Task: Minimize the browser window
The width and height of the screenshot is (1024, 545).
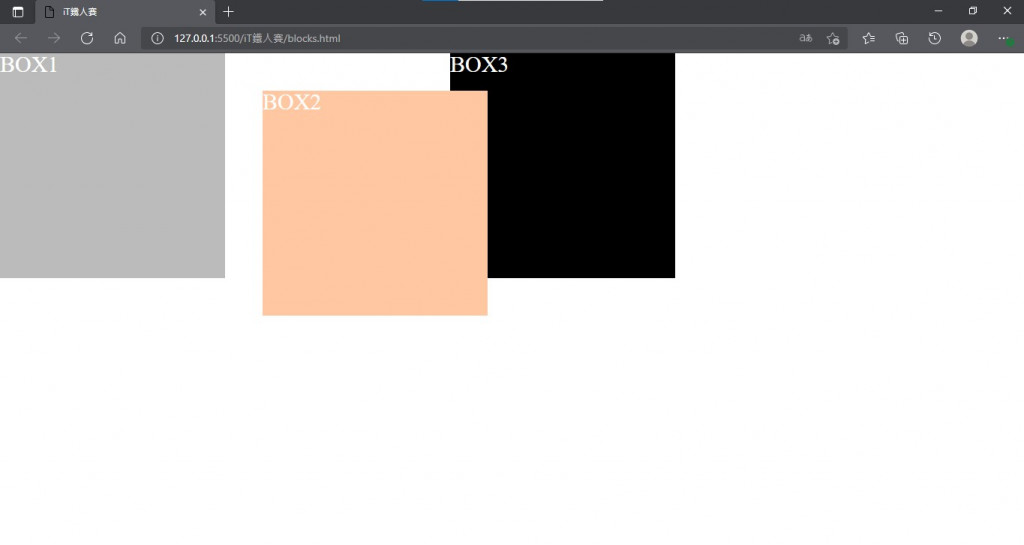Action: pyautogui.click(x=938, y=11)
